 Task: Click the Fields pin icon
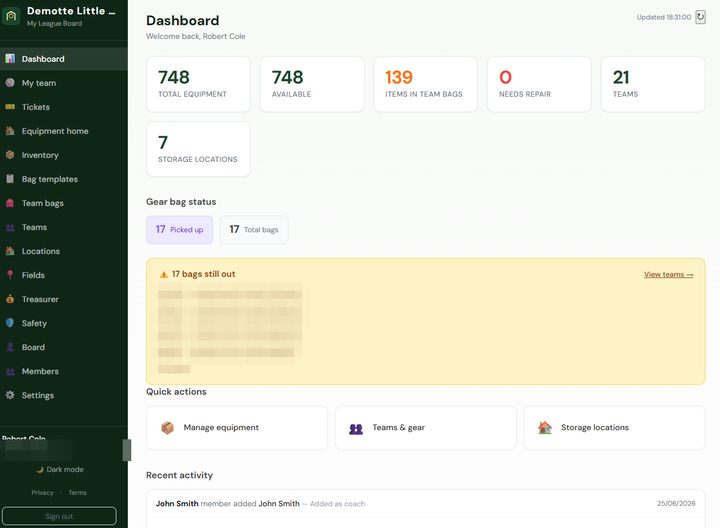10,275
